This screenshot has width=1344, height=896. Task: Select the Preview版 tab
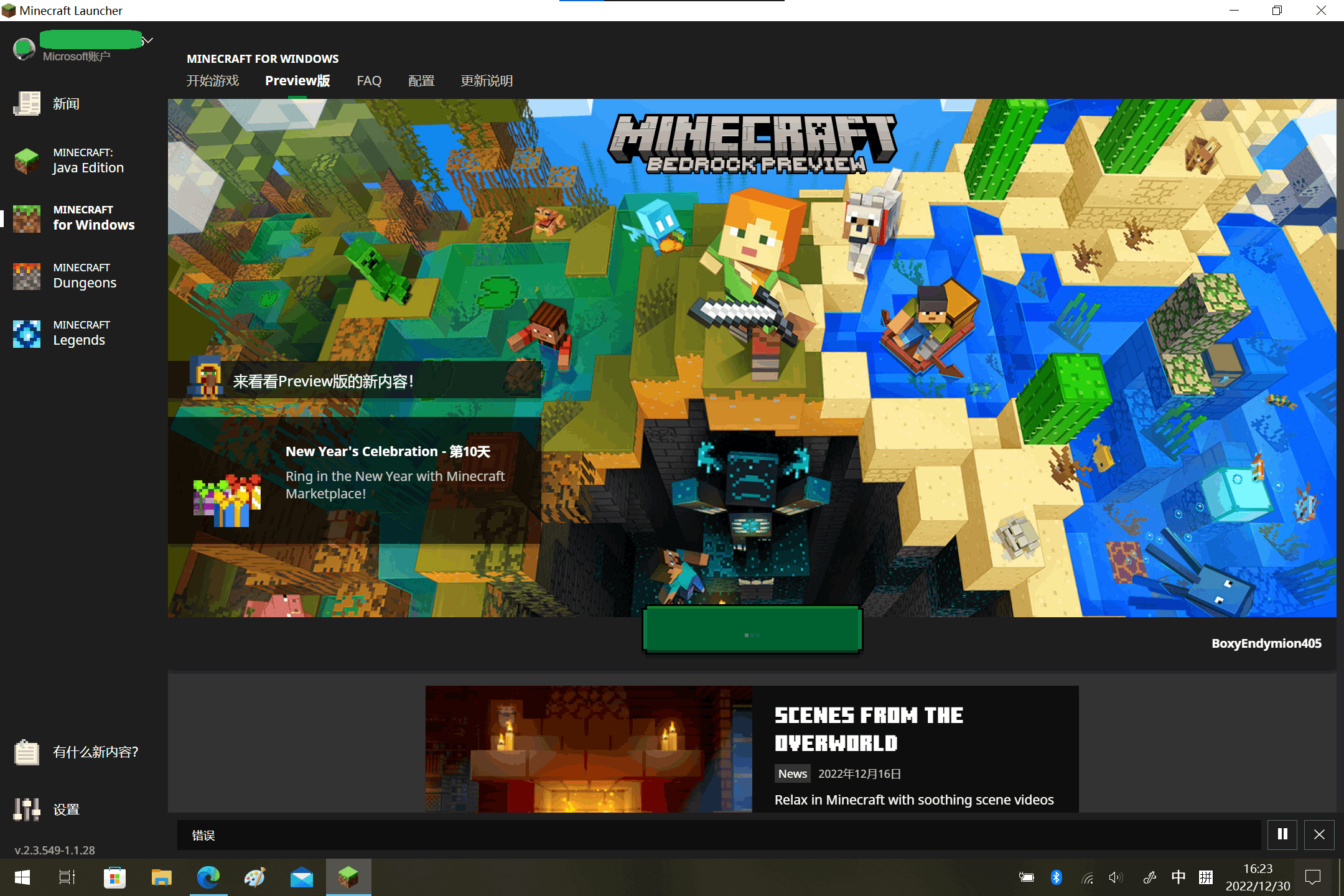point(297,81)
